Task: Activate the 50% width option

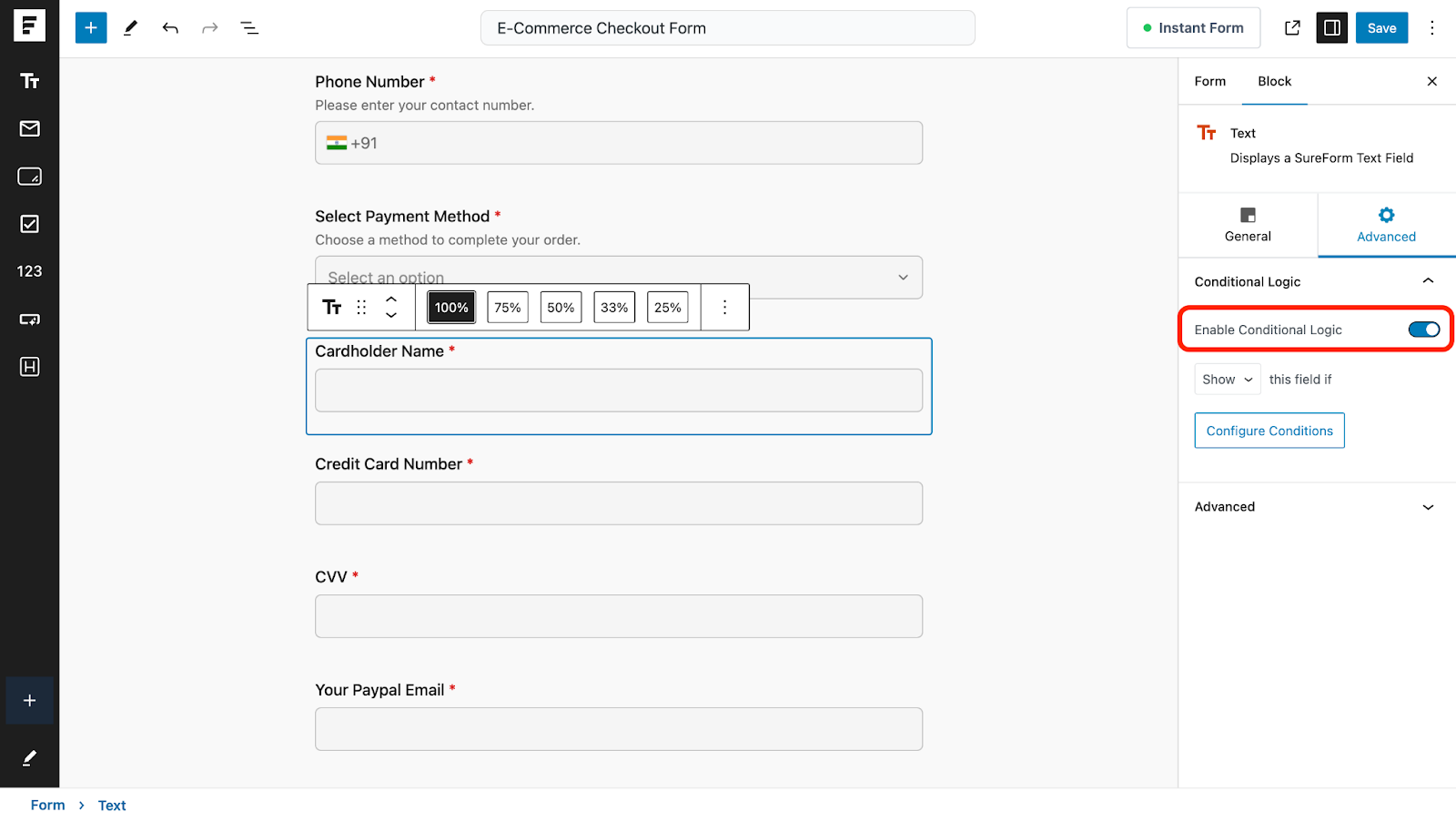Action: [561, 307]
